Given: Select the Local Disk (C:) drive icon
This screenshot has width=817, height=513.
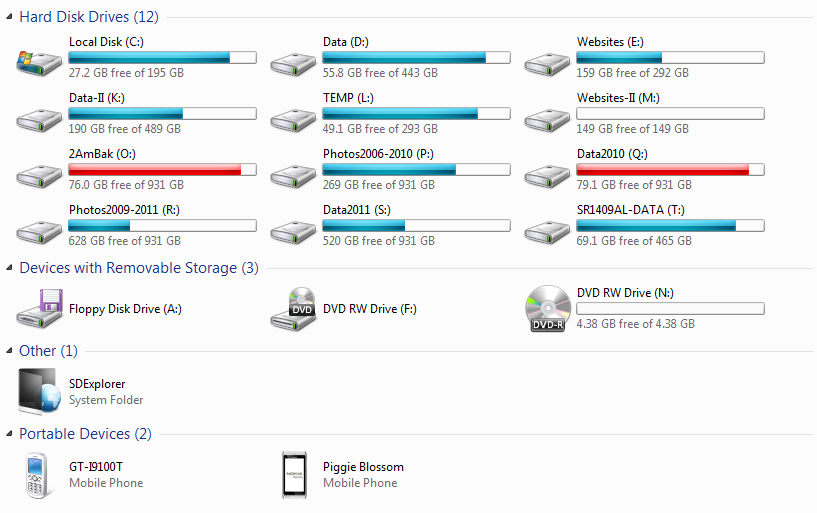Looking at the screenshot, I should [39, 60].
